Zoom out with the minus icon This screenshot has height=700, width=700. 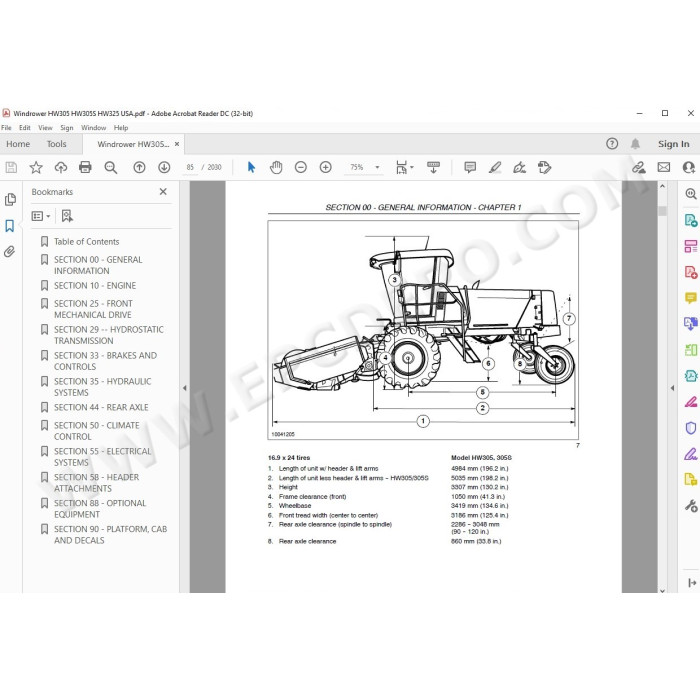point(301,167)
